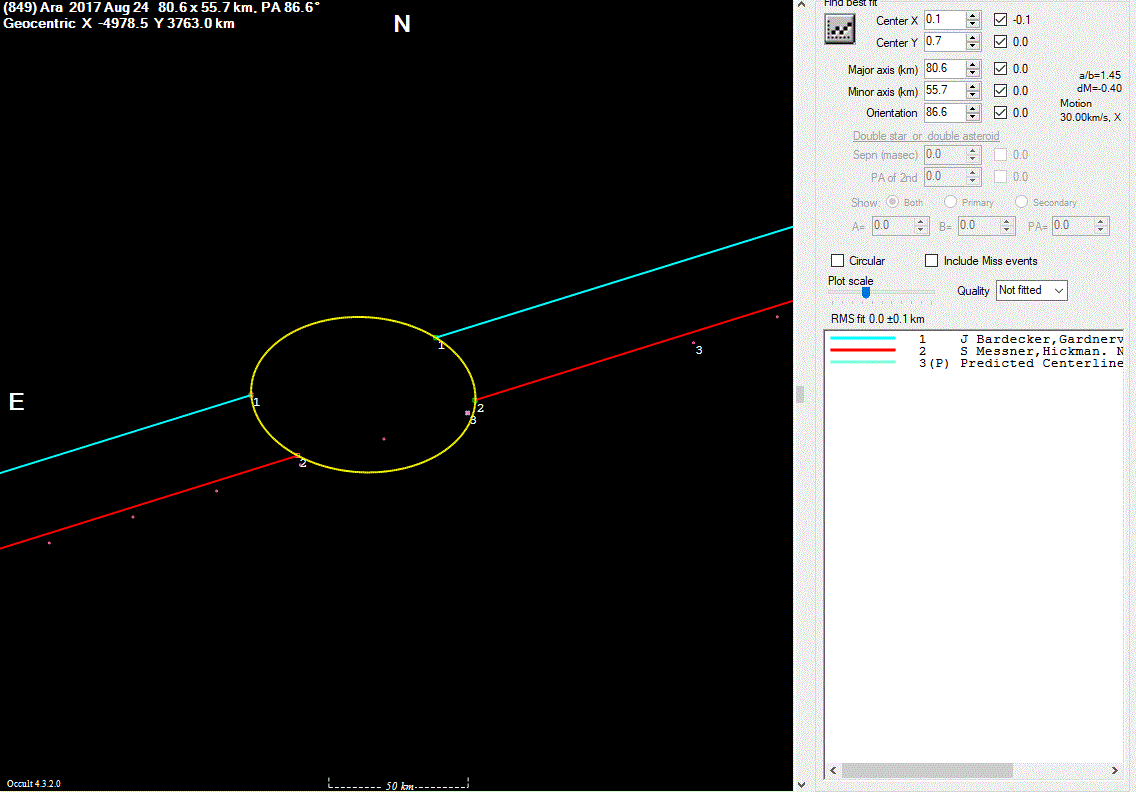Toggle the Orientation fit checkbox
Screen dimensions: 1136x792
coord(1001,112)
